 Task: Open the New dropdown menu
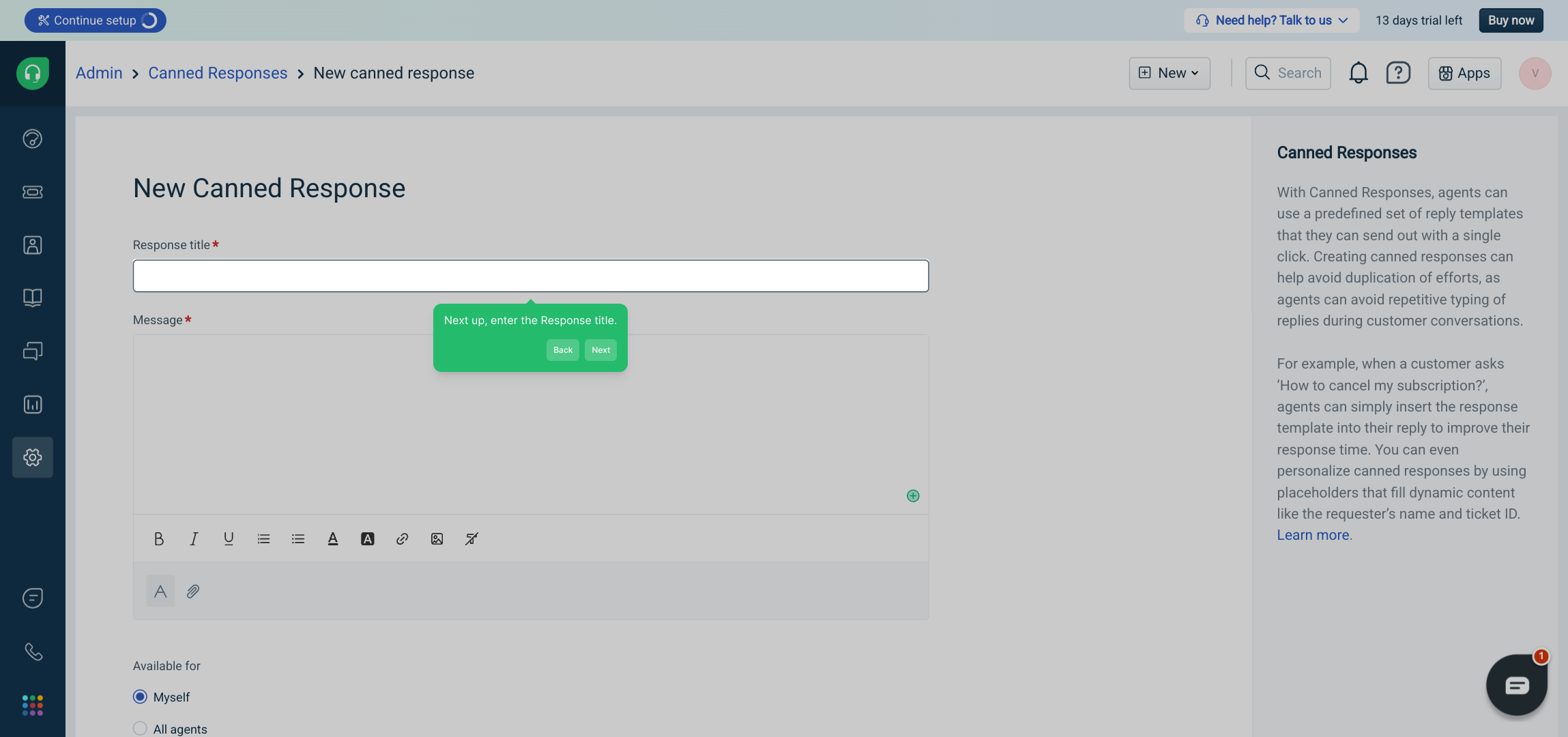pyautogui.click(x=1170, y=73)
